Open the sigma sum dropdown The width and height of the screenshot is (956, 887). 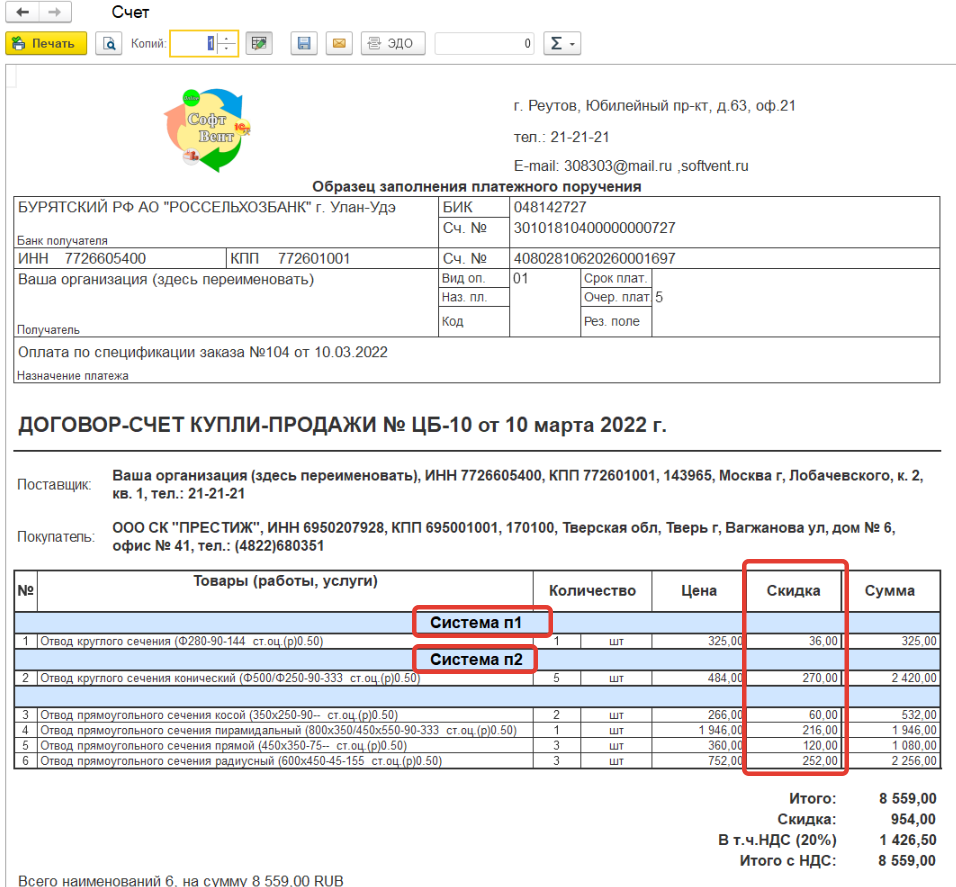(x=562, y=43)
